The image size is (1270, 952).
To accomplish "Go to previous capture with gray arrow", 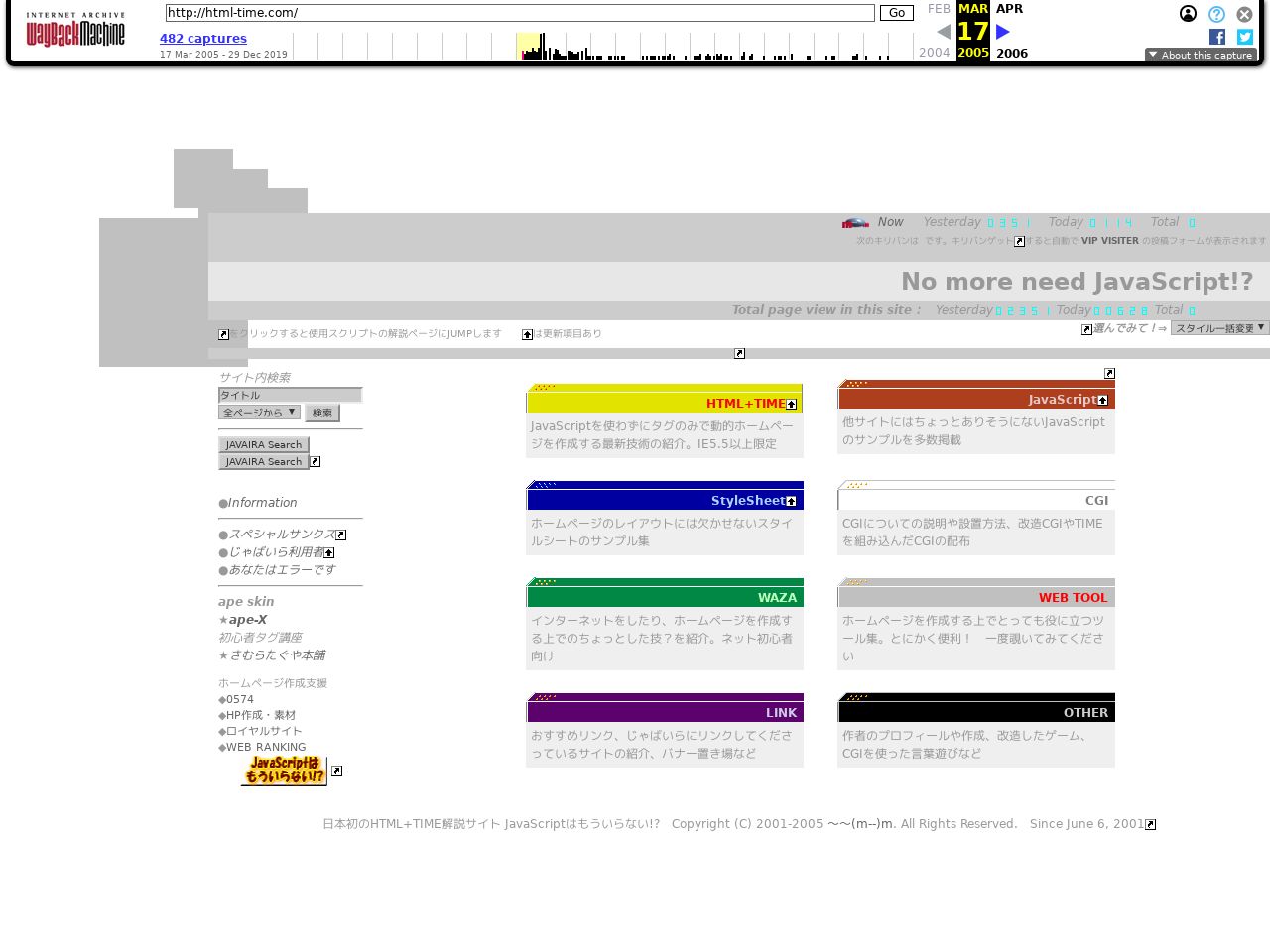I will (943, 32).
